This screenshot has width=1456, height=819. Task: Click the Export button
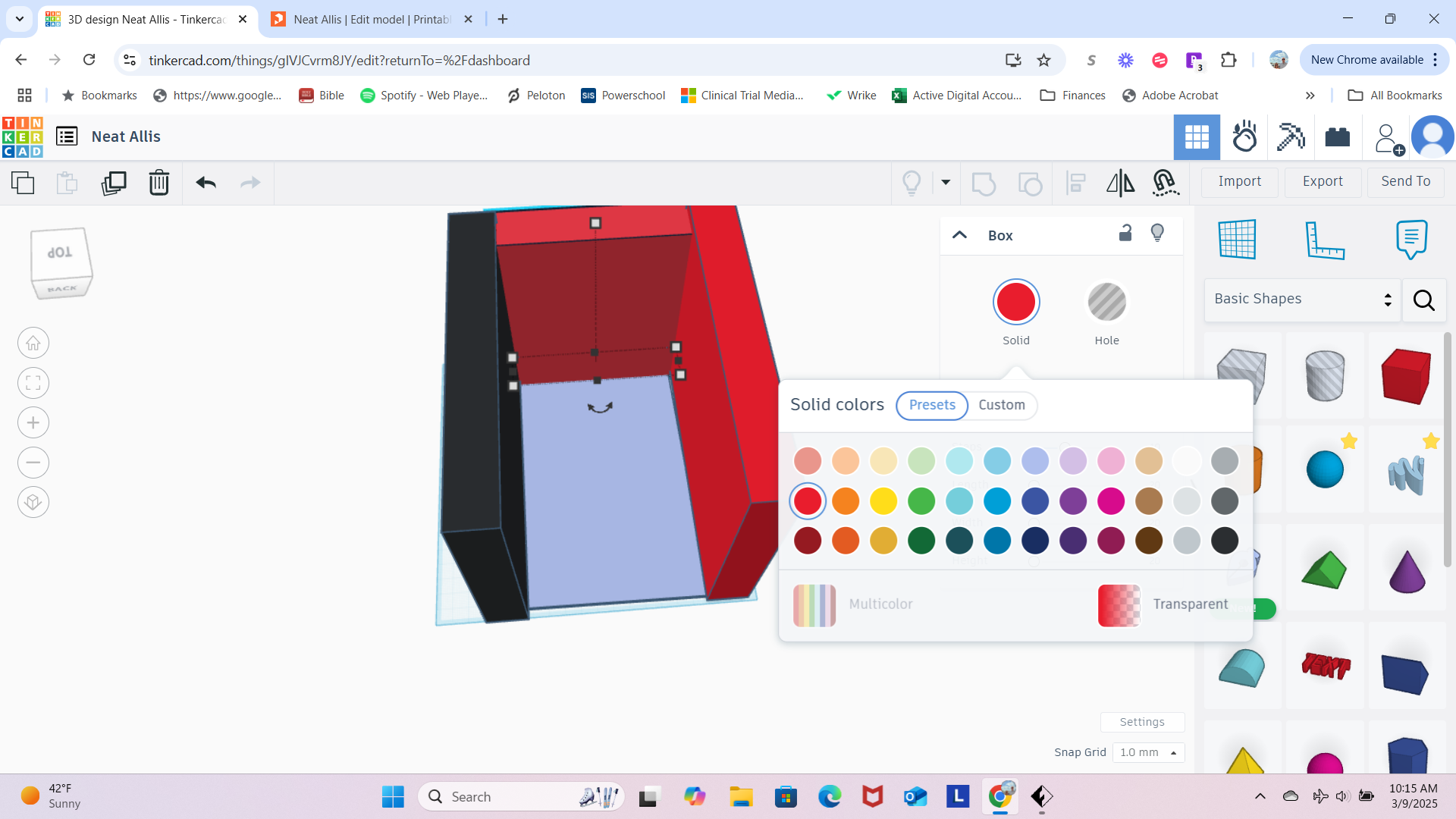1323,182
